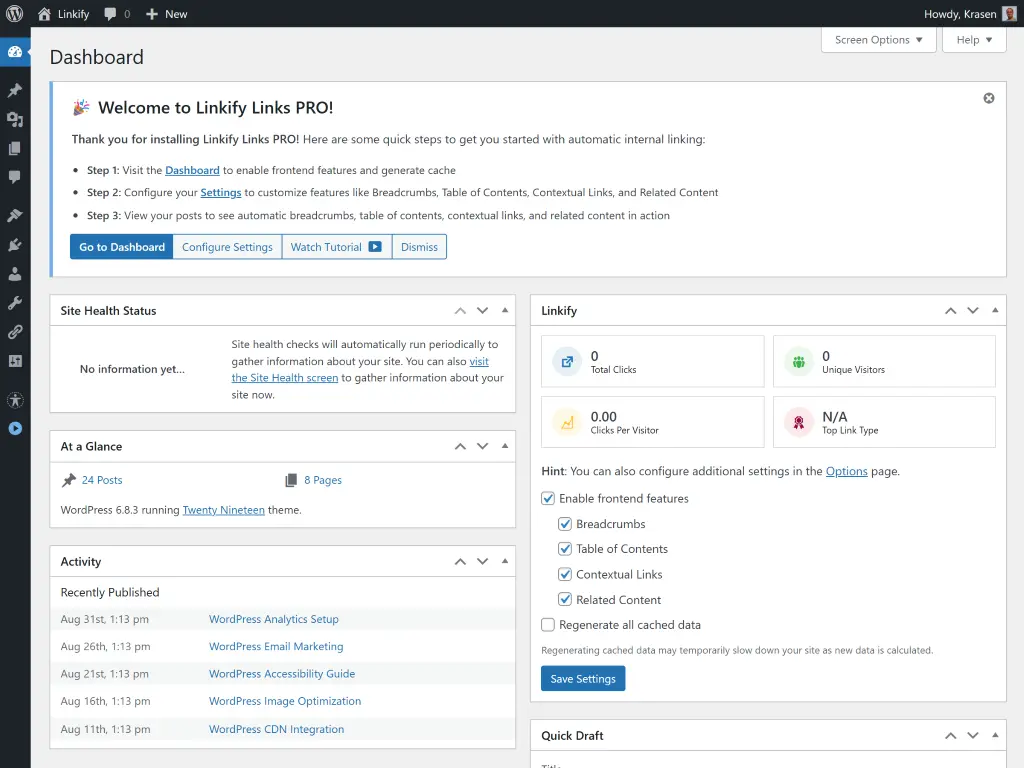Open Comments via speech bubble icon
This screenshot has height=768, width=1024.
point(14,177)
